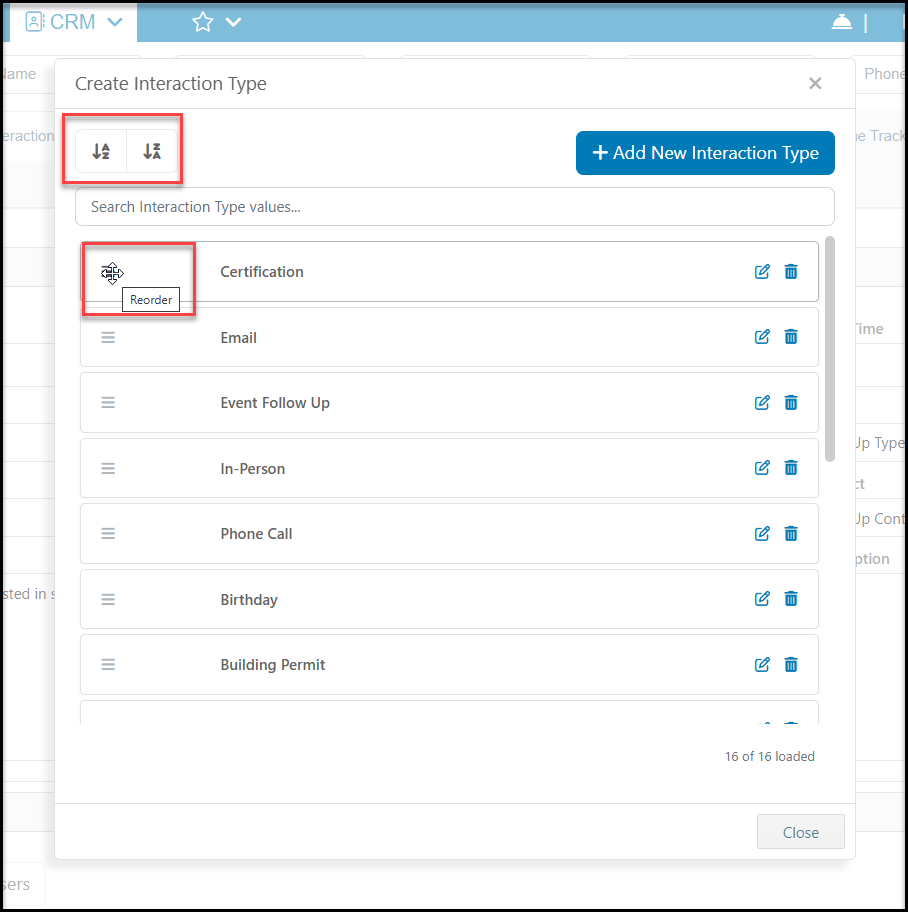This screenshot has width=908, height=912.
Task: Expand the favorites dropdown chevron
Action: (233, 22)
